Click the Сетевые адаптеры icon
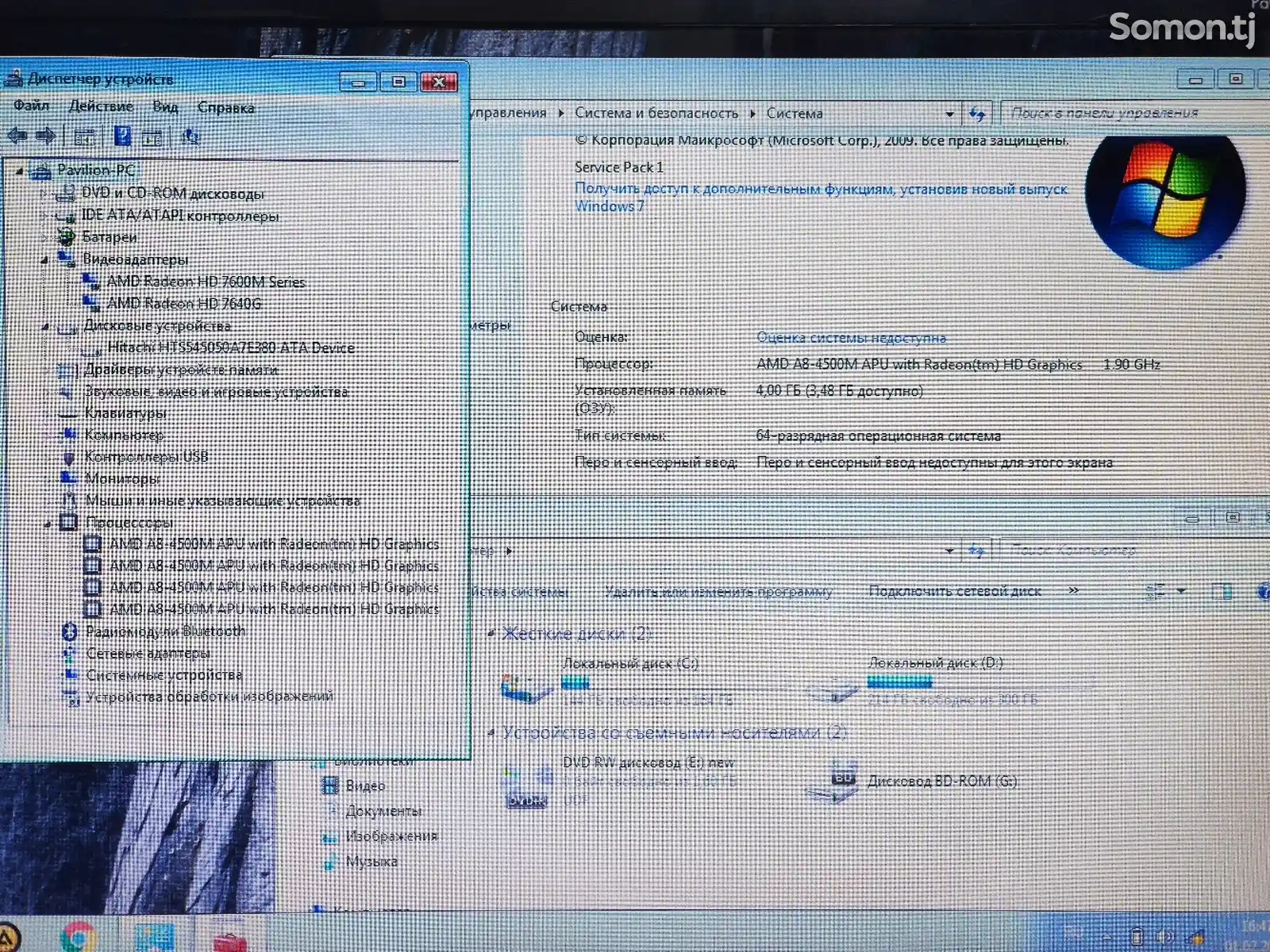The width and height of the screenshot is (1270, 952). coord(70,653)
